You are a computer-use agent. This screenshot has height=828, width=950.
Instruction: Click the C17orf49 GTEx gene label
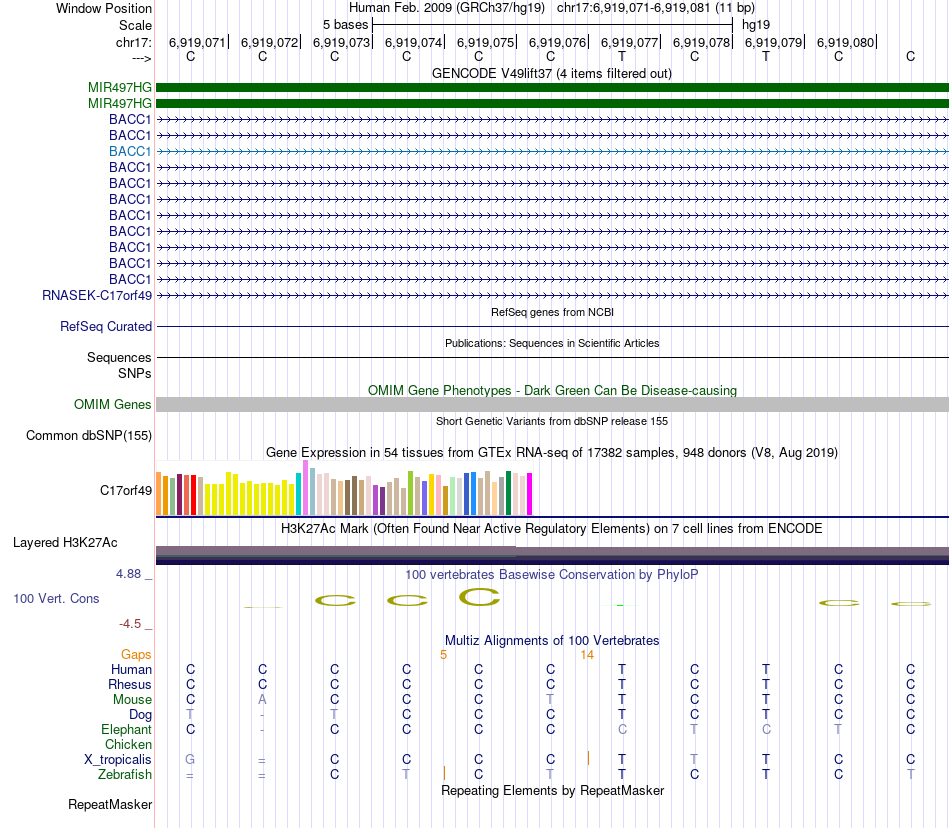[x=126, y=491]
